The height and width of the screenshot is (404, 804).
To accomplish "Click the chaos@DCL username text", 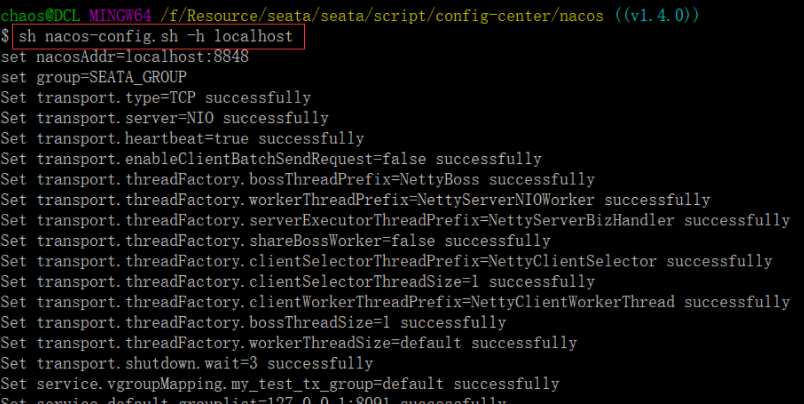I will click(41, 16).
